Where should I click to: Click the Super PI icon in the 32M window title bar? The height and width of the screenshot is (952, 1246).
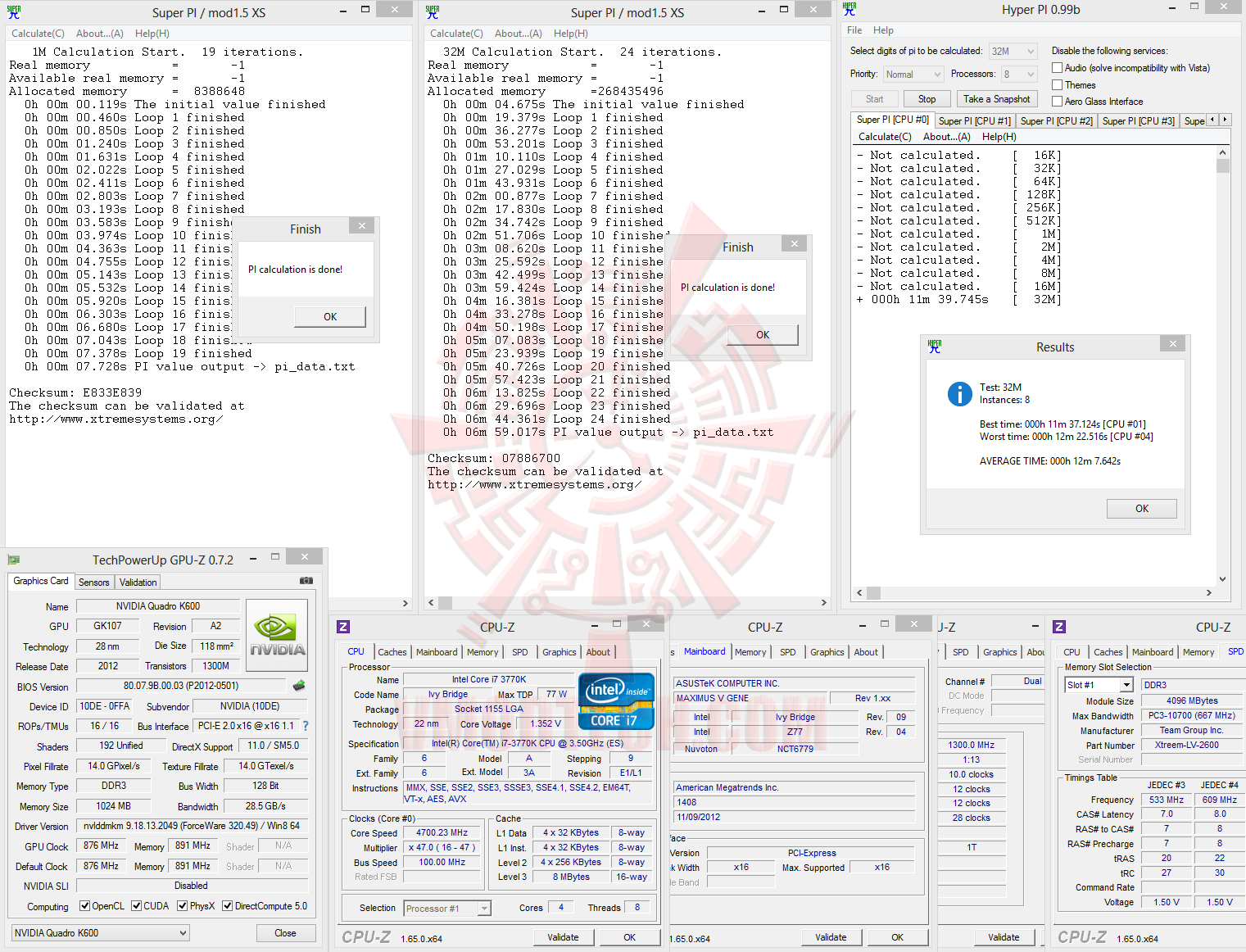coord(433,11)
